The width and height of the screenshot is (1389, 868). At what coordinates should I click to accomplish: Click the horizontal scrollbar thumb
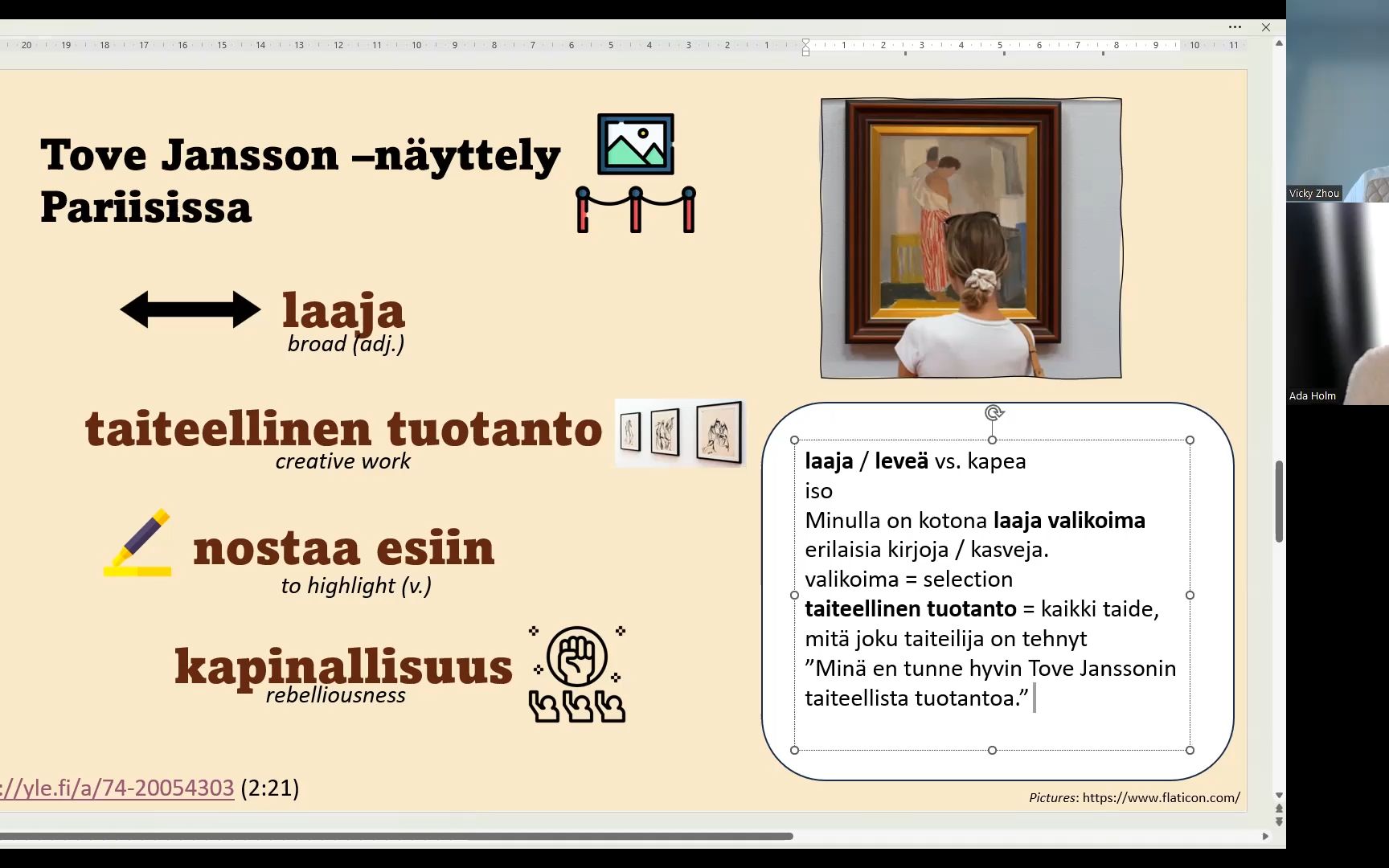(396, 837)
